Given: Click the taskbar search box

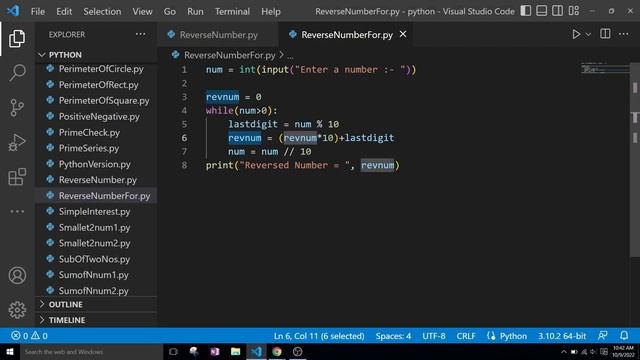Looking at the screenshot, I should point(91,352).
